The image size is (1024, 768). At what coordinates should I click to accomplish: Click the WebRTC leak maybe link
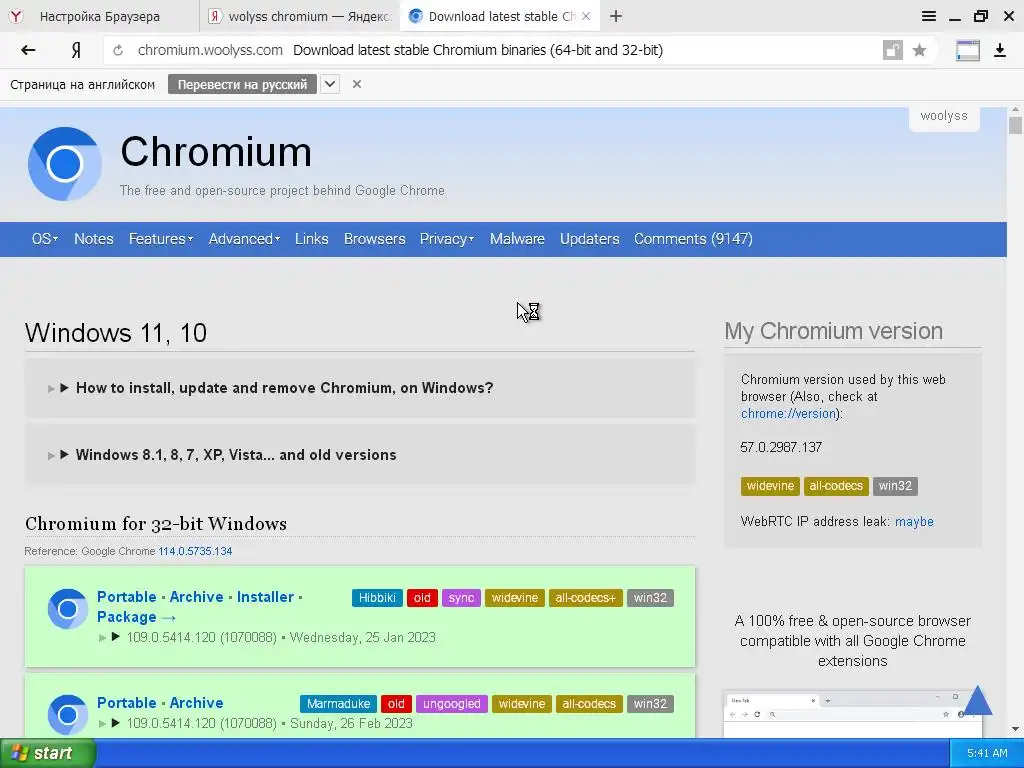914,521
